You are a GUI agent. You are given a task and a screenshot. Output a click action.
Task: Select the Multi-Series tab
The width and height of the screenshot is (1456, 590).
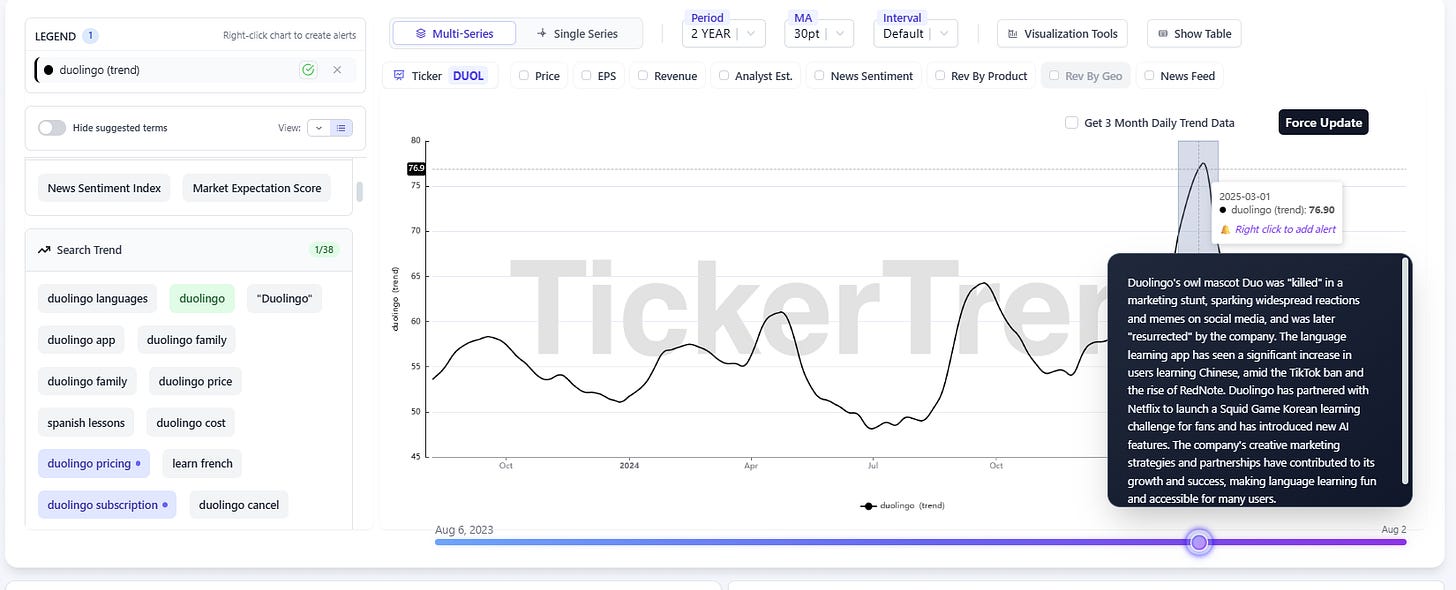pyautogui.click(x=454, y=33)
